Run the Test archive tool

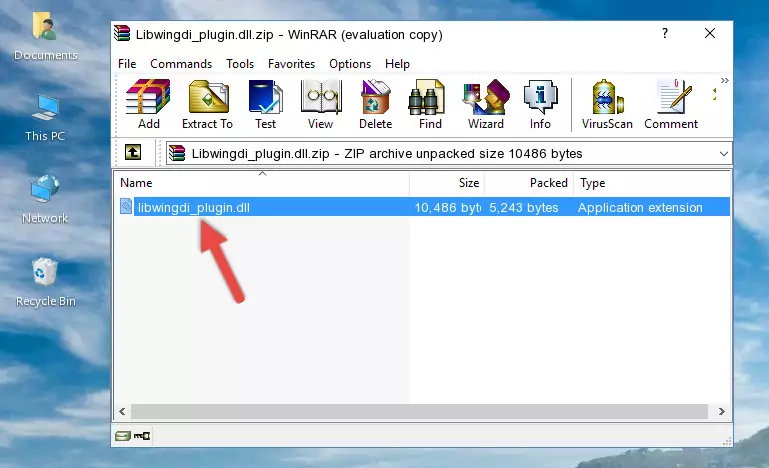265,104
